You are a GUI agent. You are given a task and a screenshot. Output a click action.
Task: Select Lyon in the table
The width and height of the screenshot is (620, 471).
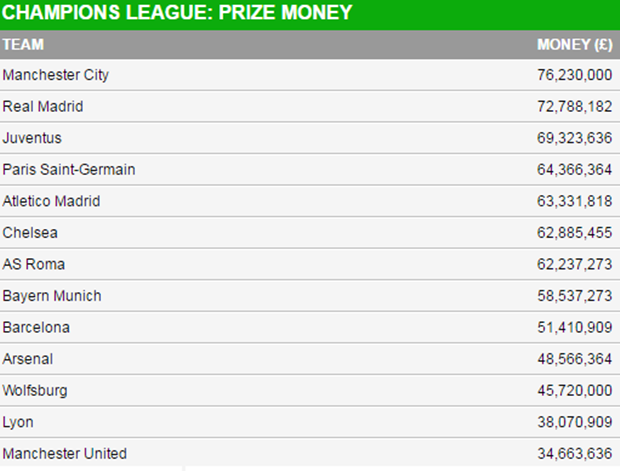click(x=18, y=422)
